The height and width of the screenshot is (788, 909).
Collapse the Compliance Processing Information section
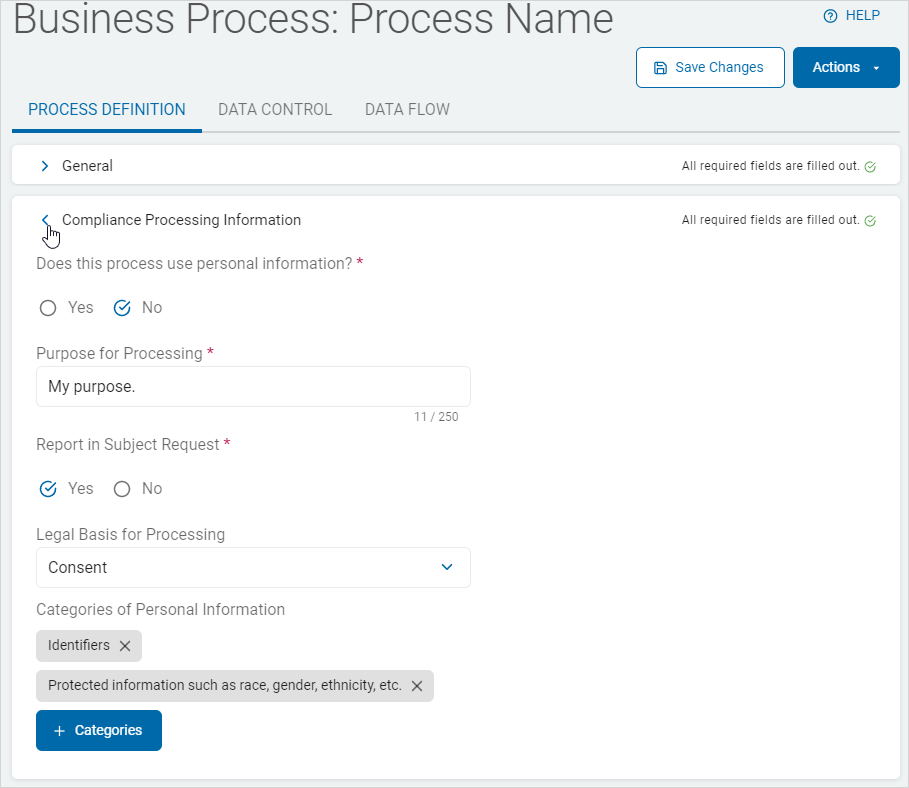coord(44,220)
